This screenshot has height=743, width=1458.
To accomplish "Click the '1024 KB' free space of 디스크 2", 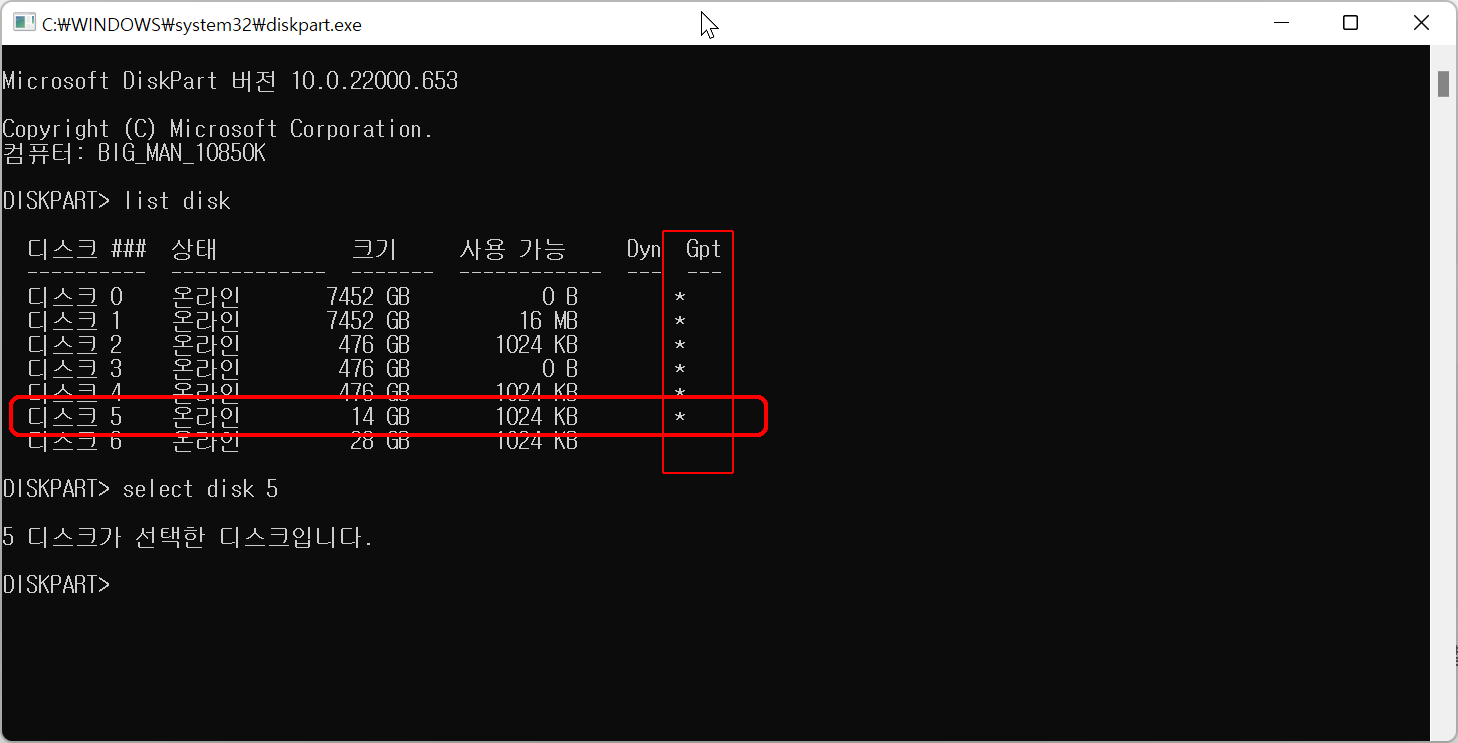I will pyautogui.click(x=536, y=345).
